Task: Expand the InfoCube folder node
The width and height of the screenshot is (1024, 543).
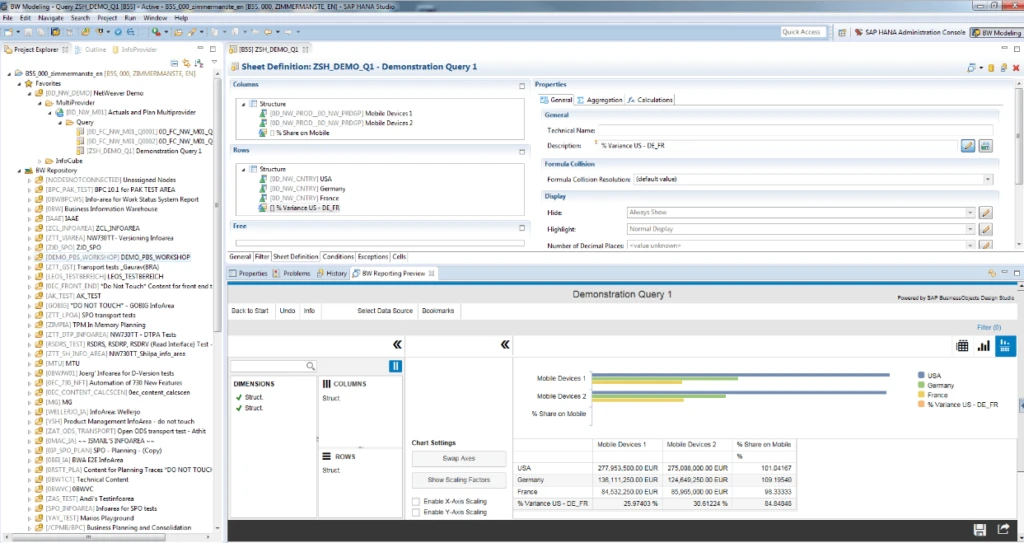Action: click(39, 161)
